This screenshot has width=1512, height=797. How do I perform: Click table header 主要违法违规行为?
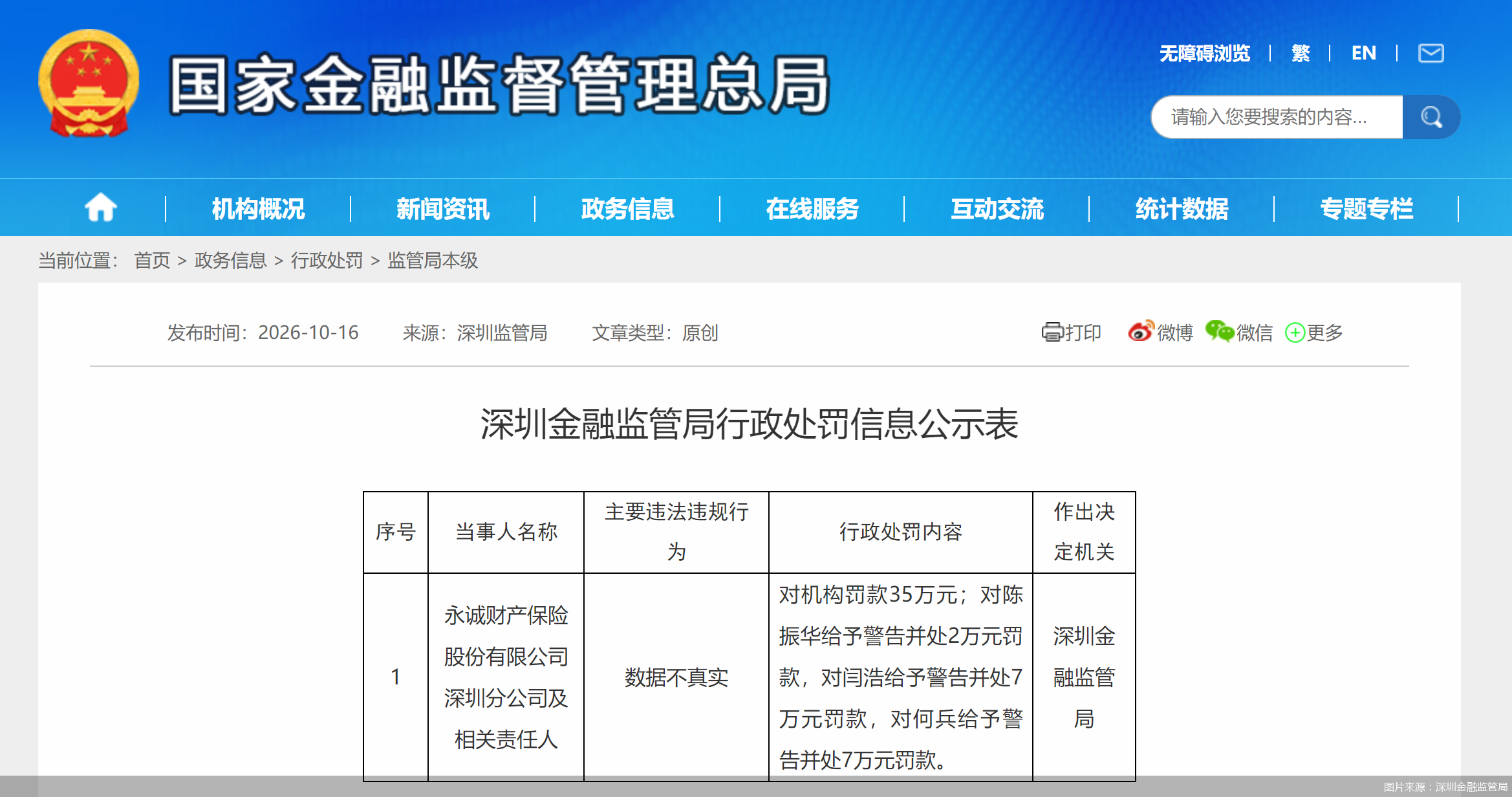676,532
